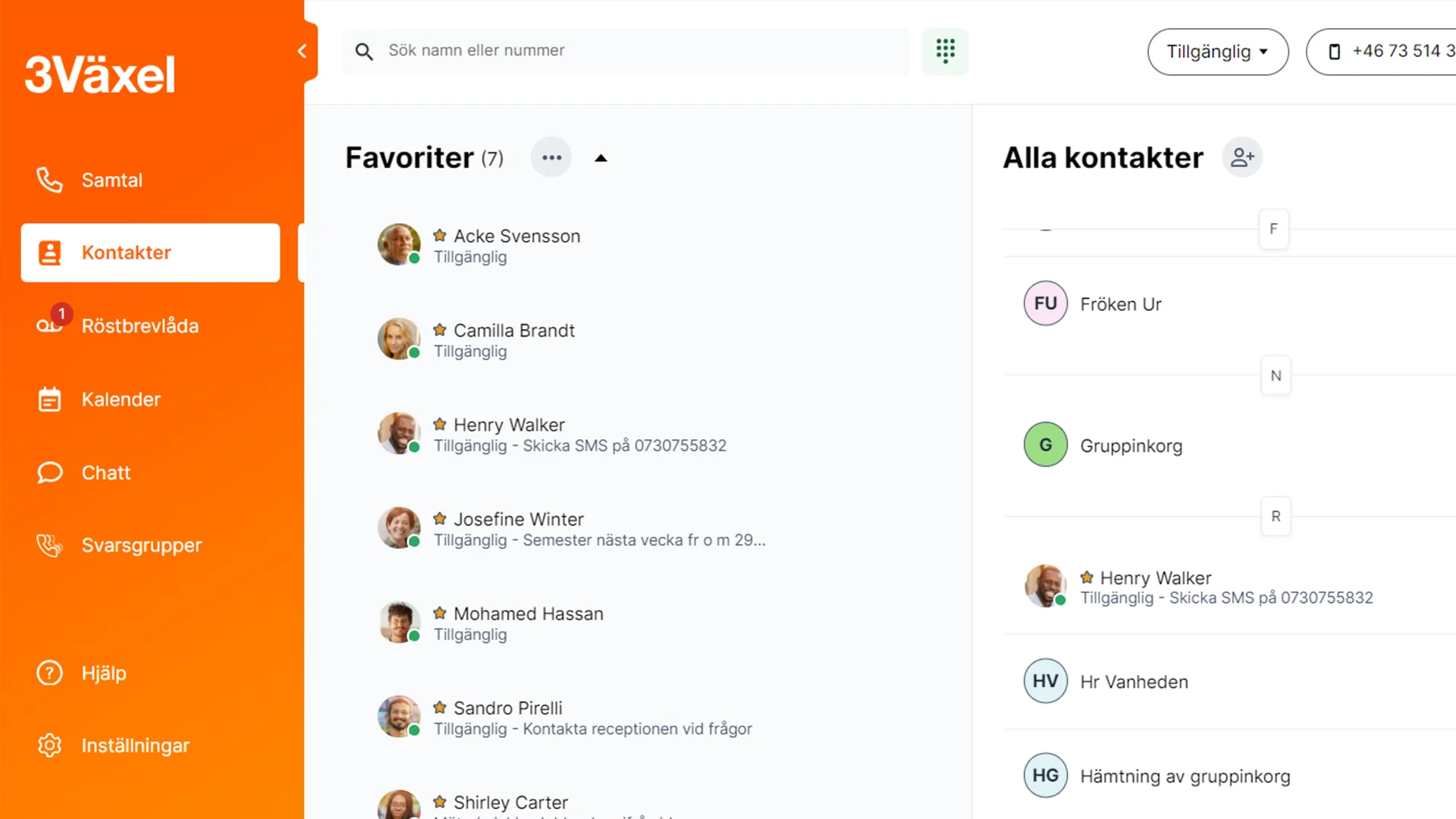Open the Chatt section
Image resolution: width=1456 pixels, height=819 pixels.
click(105, 472)
